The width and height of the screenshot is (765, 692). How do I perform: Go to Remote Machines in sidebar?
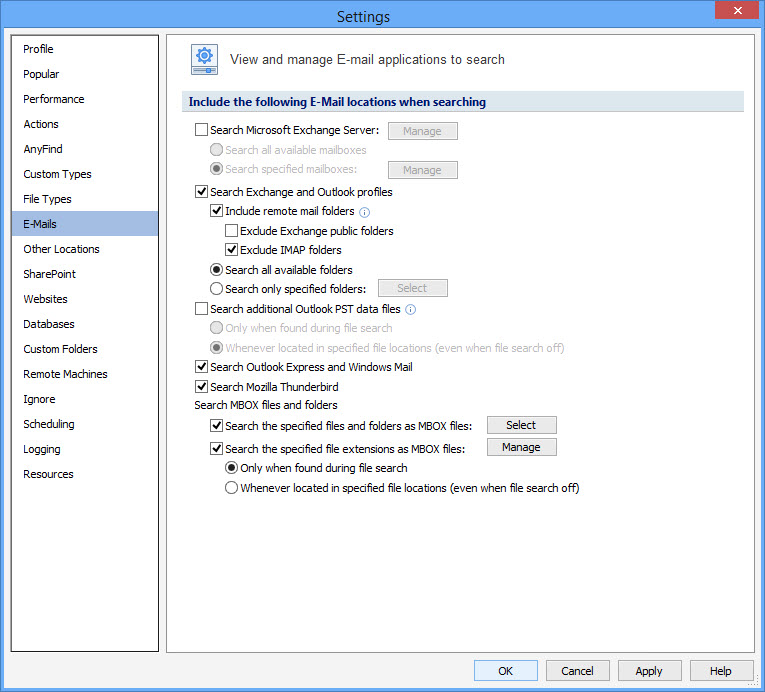click(66, 374)
